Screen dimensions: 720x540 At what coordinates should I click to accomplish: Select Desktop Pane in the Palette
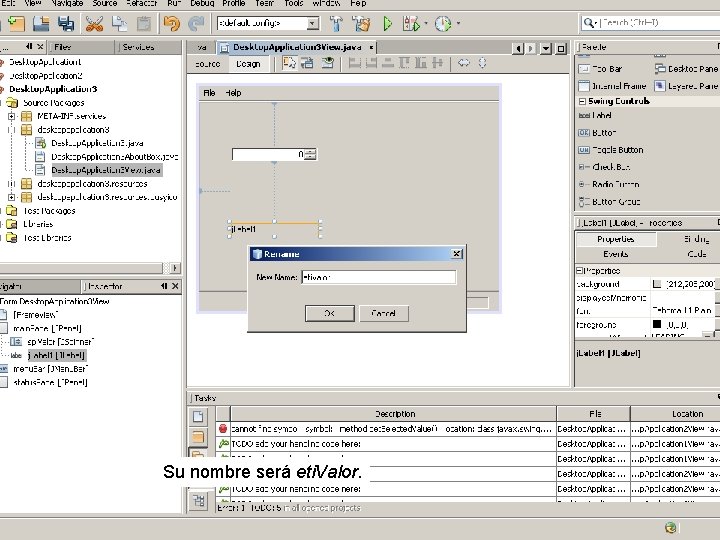coord(686,69)
